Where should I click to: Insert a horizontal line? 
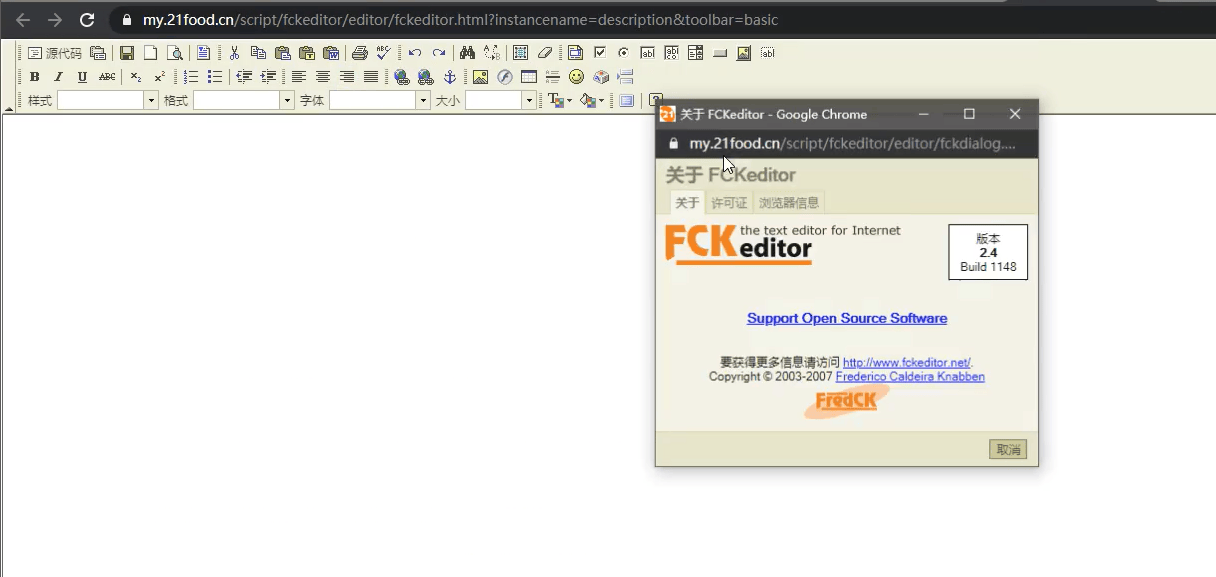pyautogui.click(x=553, y=77)
